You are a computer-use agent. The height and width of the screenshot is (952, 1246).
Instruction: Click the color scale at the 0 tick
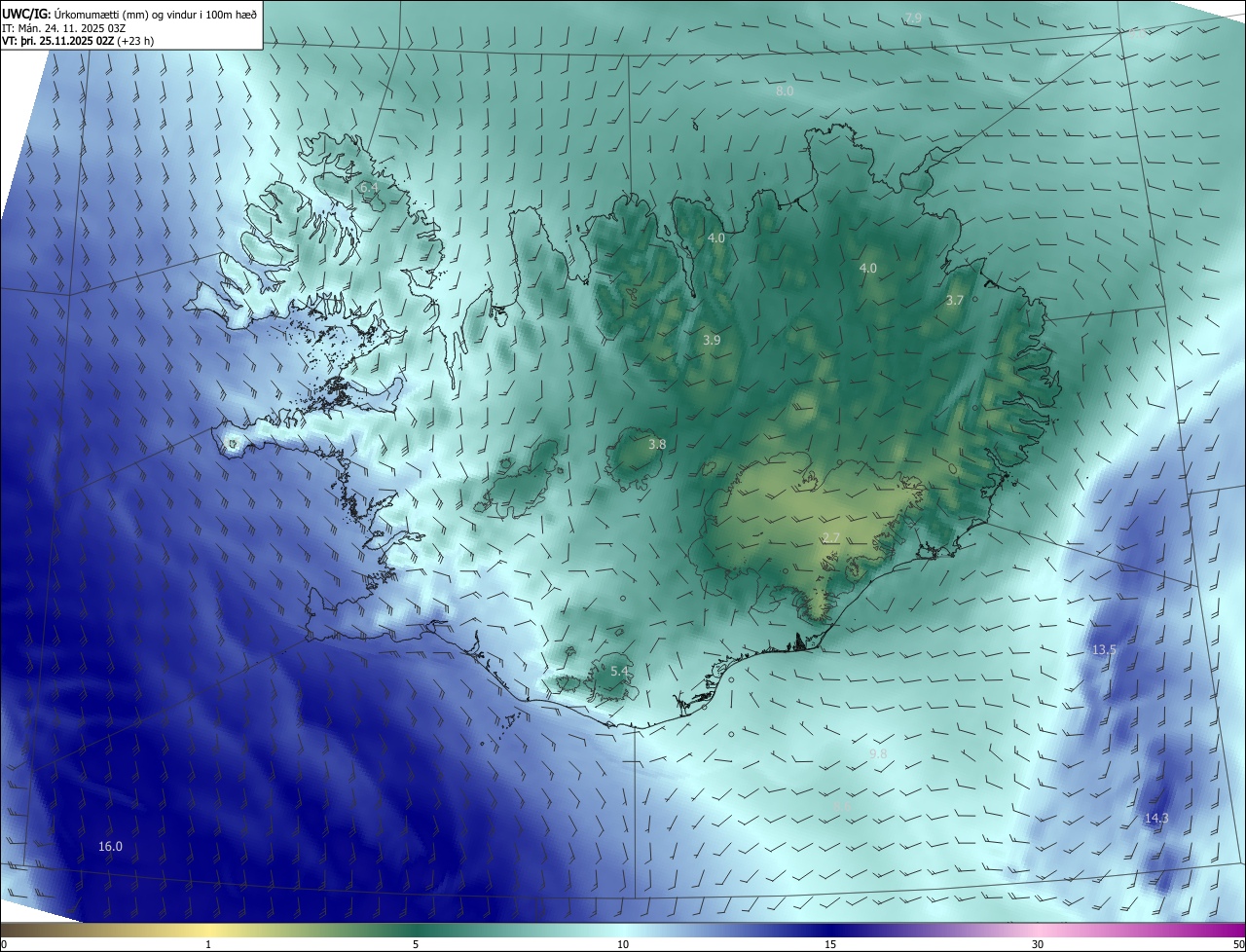pyautogui.click(x=3, y=944)
